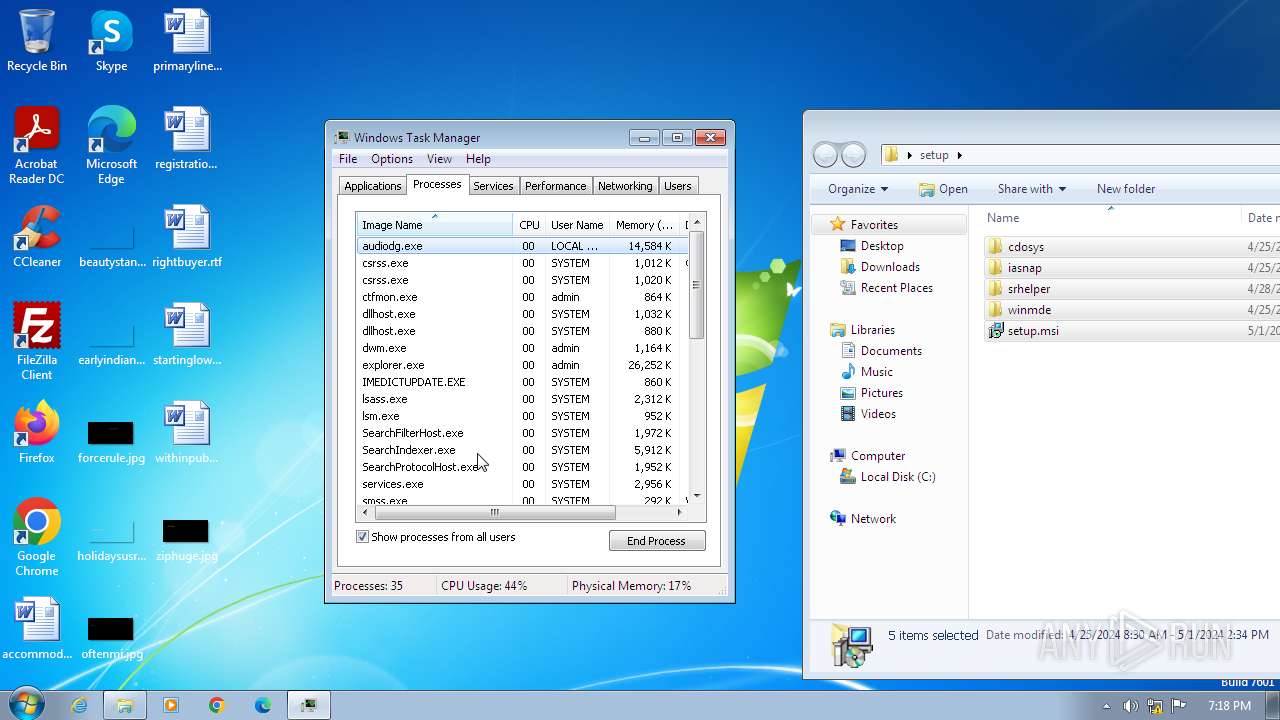Image resolution: width=1280 pixels, height=720 pixels.
Task: Show hidden system tray icons
Action: coord(1106,706)
